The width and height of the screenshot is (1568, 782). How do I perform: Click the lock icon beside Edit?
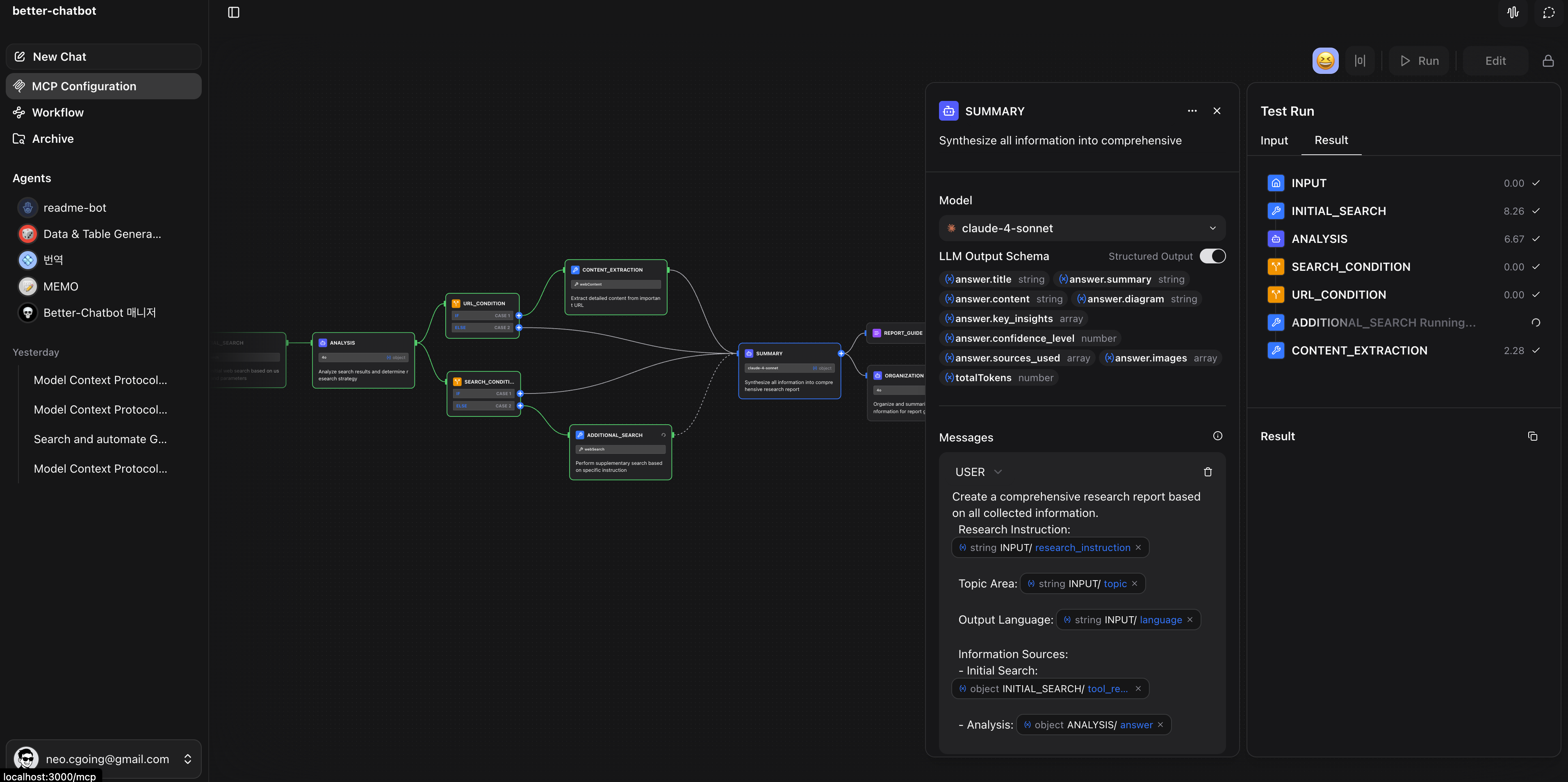(1548, 61)
